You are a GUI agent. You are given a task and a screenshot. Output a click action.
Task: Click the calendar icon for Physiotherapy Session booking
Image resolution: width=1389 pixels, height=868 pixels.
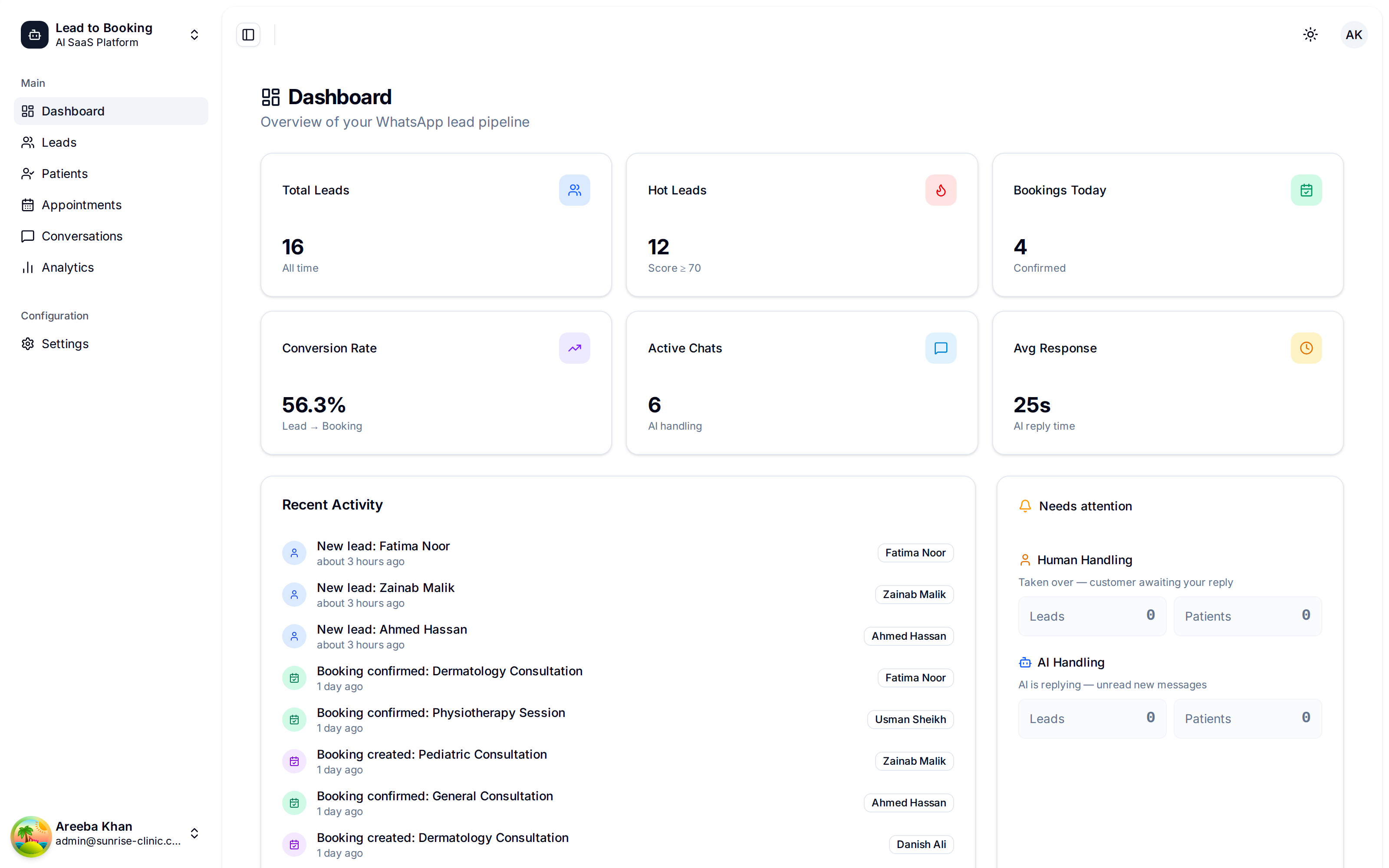[294, 719]
